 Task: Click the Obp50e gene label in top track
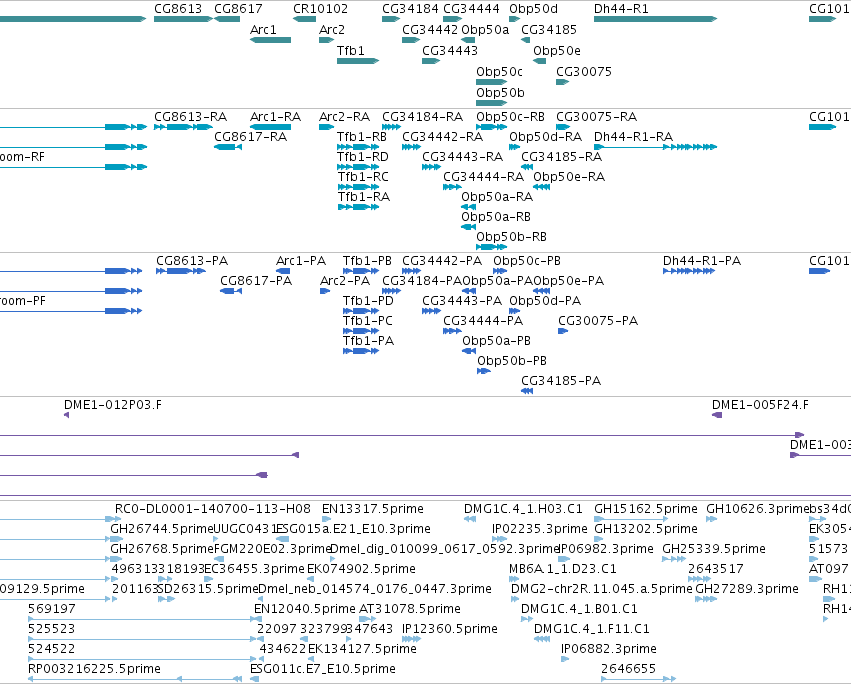click(x=557, y=51)
